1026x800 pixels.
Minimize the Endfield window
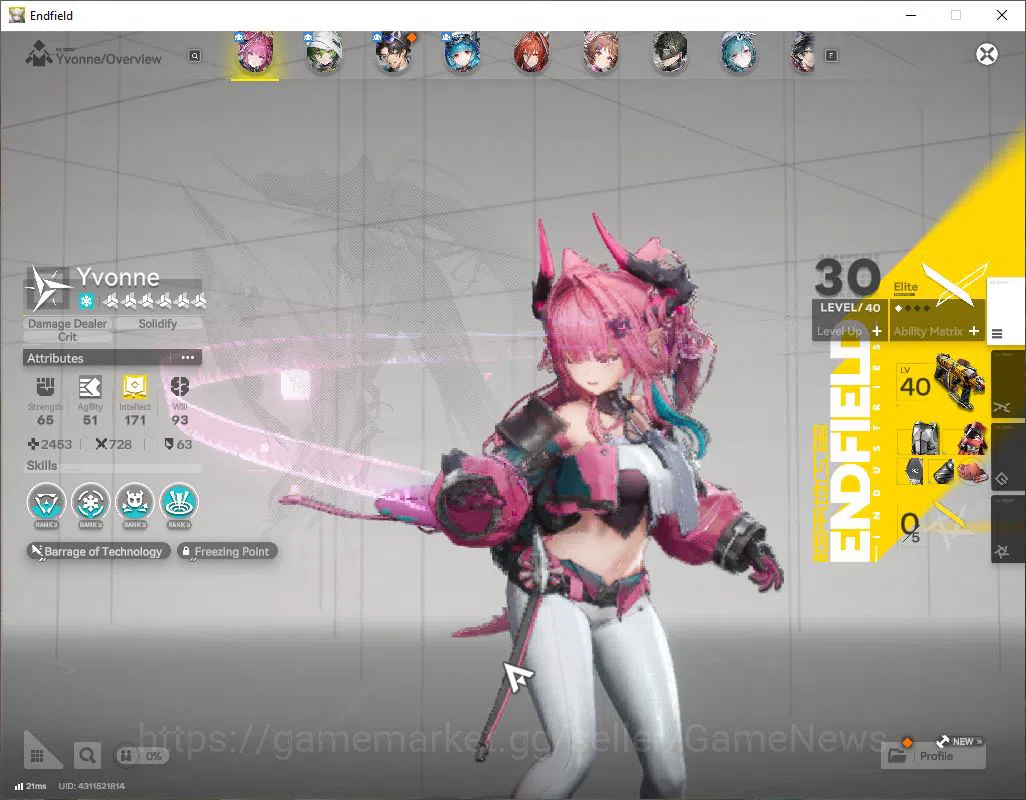pos(910,15)
